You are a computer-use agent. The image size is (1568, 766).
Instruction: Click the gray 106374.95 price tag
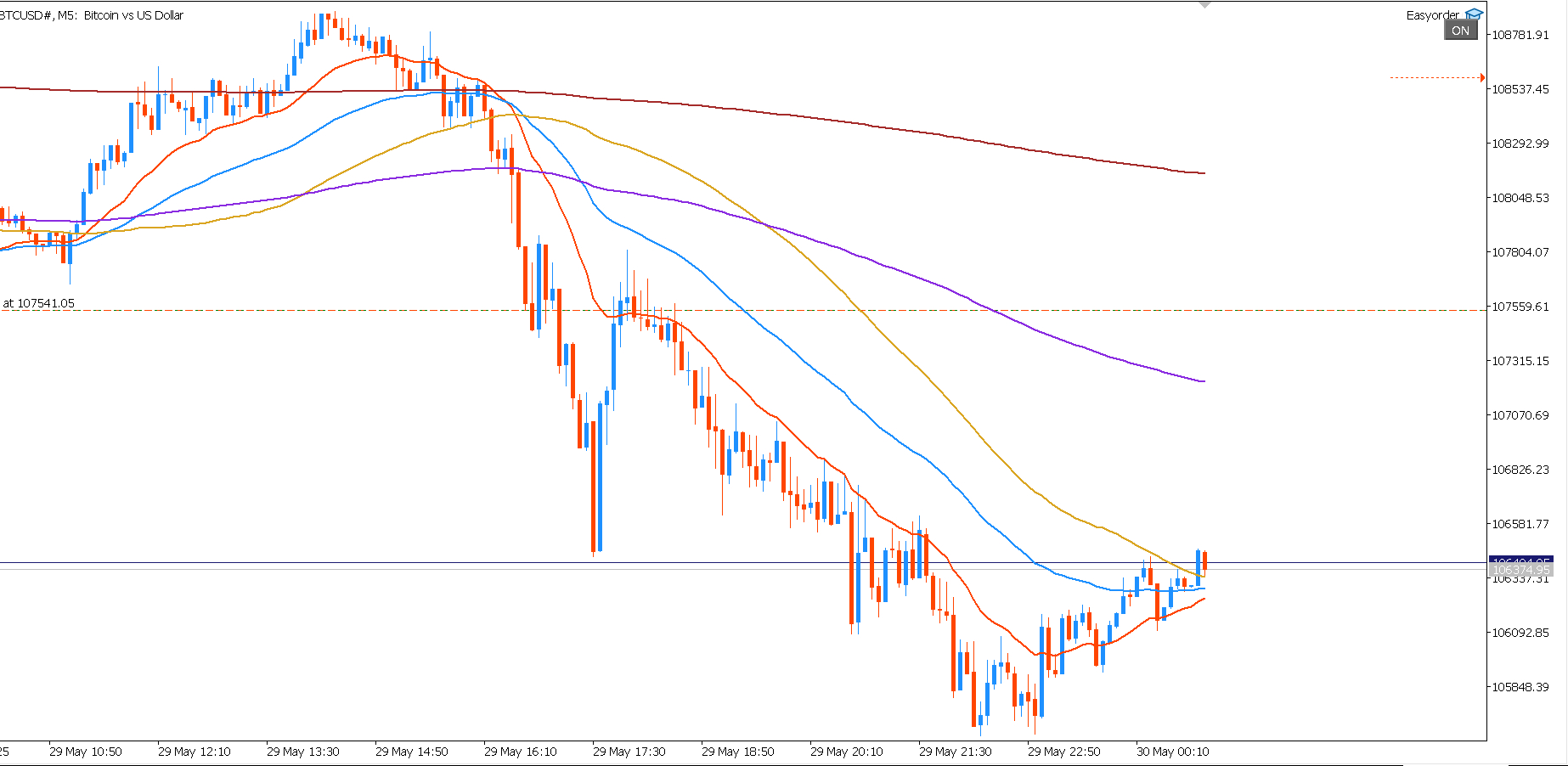click(x=1520, y=571)
